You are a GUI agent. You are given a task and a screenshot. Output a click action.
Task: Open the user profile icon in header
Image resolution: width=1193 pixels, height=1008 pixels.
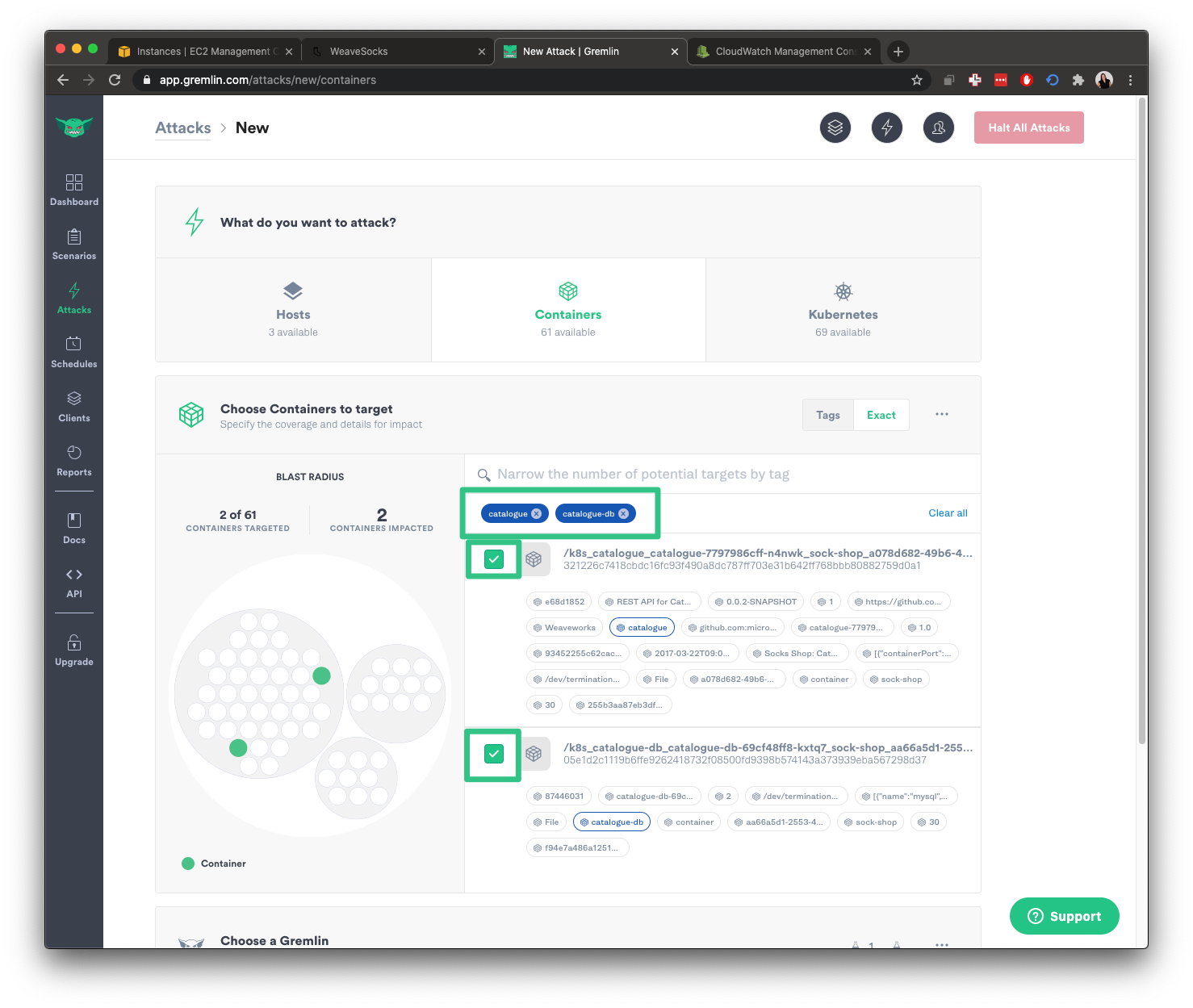click(x=939, y=128)
